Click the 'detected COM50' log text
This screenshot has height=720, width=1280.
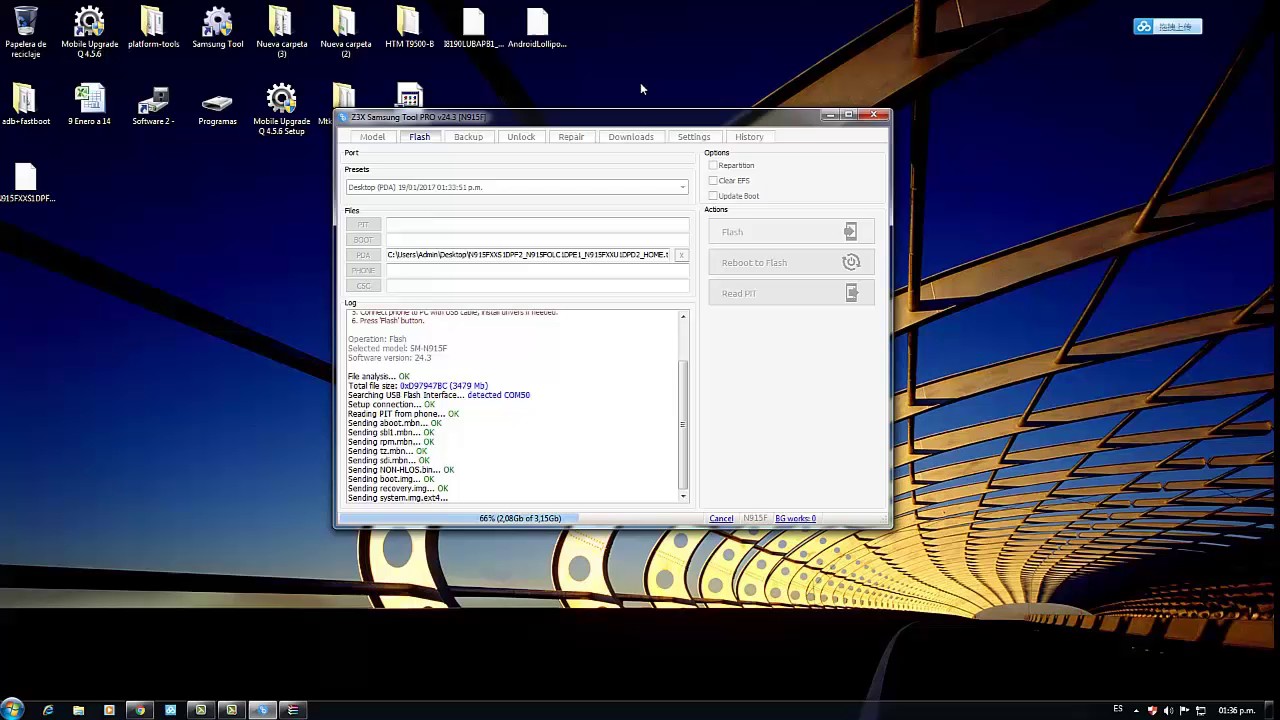(x=498, y=395)
